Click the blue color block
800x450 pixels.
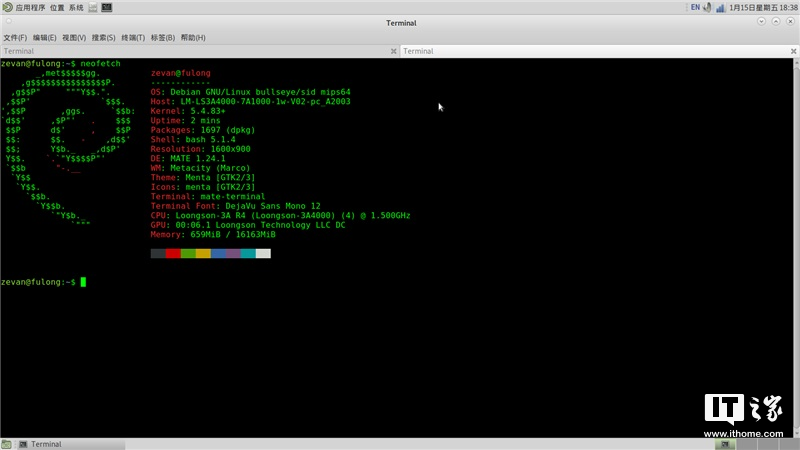pyautogui.click(x=218, y=254)
